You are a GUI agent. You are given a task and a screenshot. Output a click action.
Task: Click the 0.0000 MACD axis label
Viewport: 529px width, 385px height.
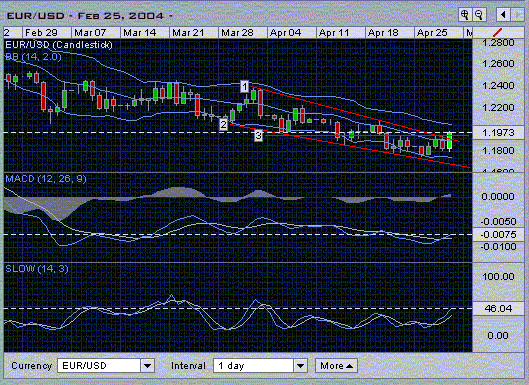[498, 196]
